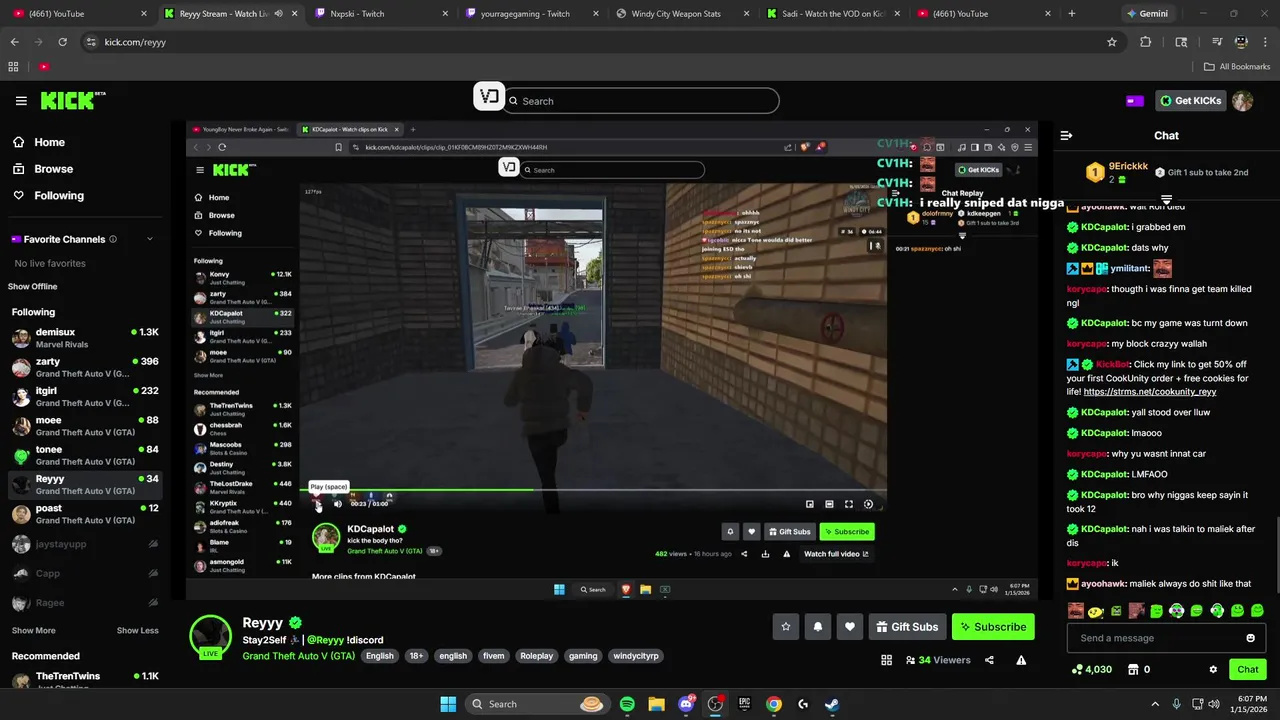This screenshot has width=1280, height=720.
Task: Focus the Kick search box
Action: 640,101
